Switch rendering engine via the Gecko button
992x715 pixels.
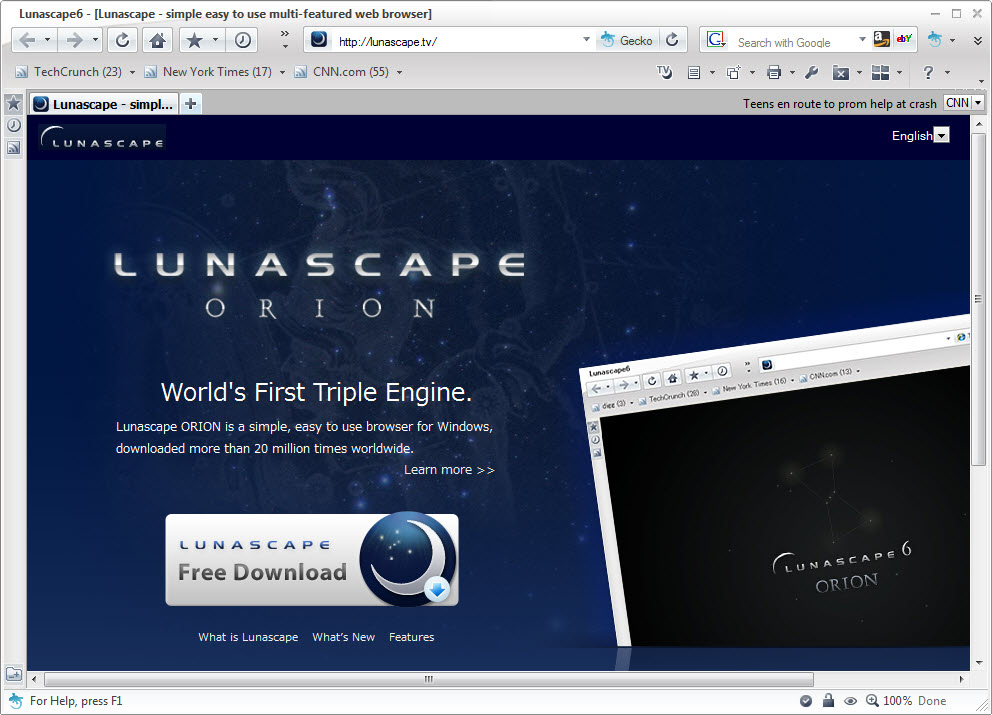point(626,40)
